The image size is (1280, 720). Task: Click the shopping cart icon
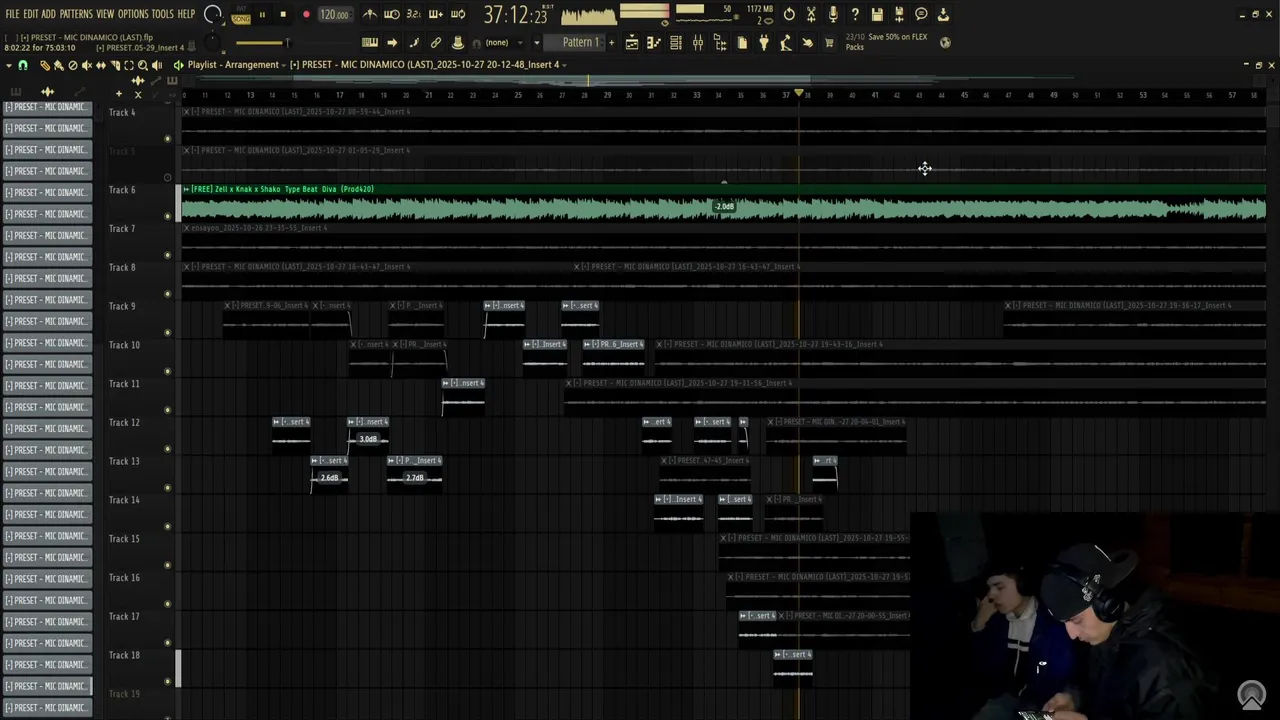coord(830,43)
